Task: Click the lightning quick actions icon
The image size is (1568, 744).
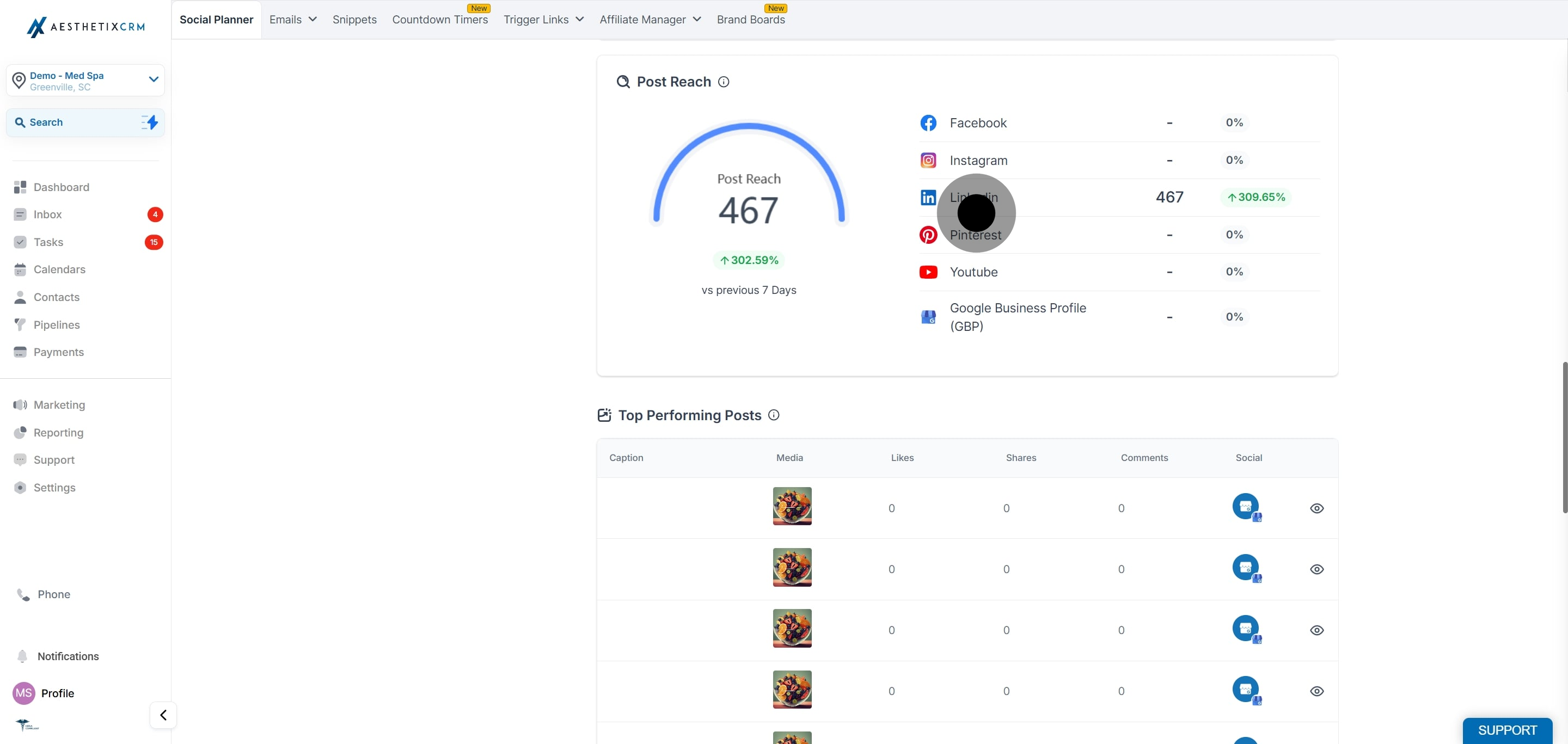Action: (150, 122)
